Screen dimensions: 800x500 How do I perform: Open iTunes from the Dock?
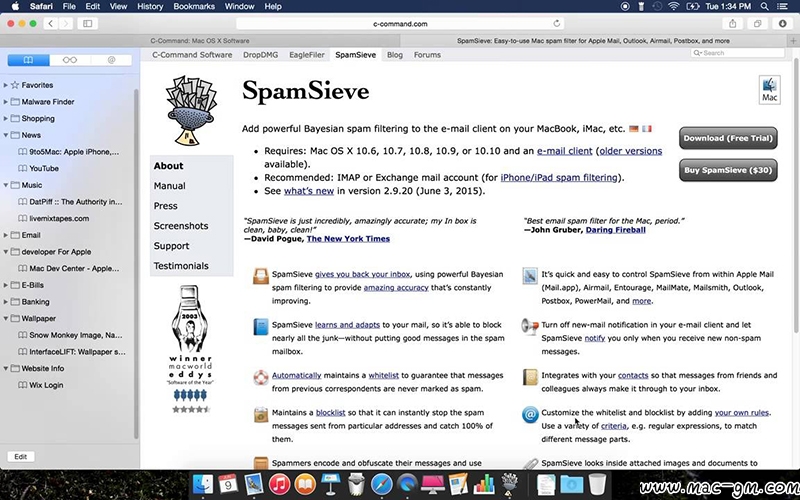click(x=279, y=484)
